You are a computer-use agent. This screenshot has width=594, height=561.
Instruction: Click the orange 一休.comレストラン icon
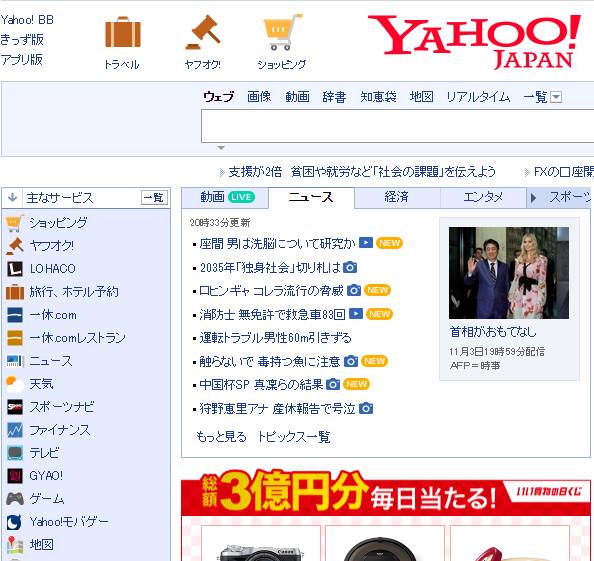point(15,338)
